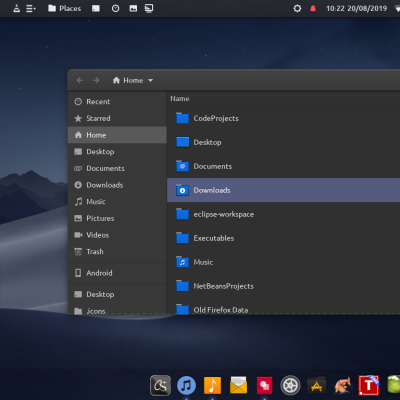The width and height of the screenshot is (400, 400).
Task: Open the mail envelope dock icon
Action: click(239, 385)
